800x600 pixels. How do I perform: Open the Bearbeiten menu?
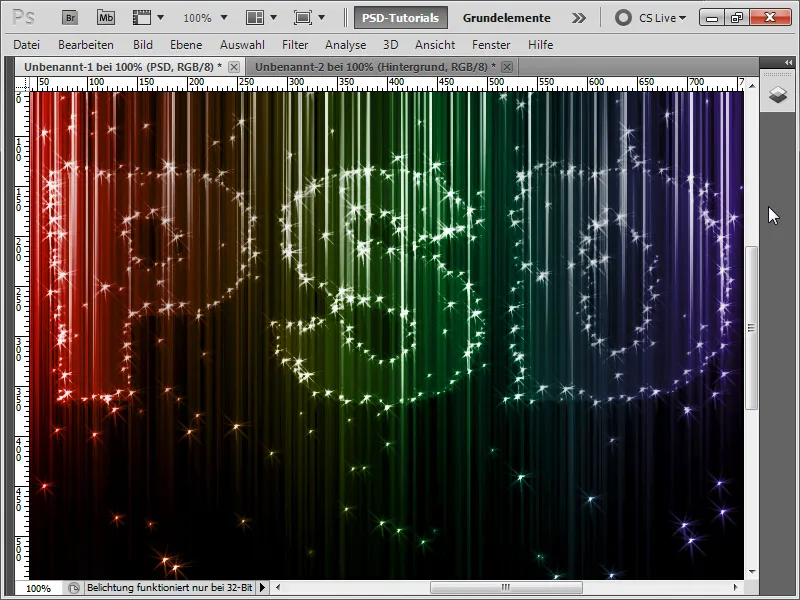86,45
